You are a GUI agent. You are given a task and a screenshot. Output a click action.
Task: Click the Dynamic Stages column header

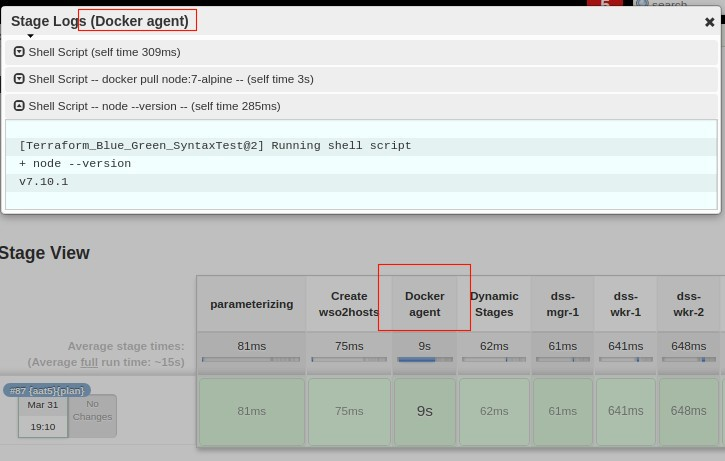click(494, 304)
